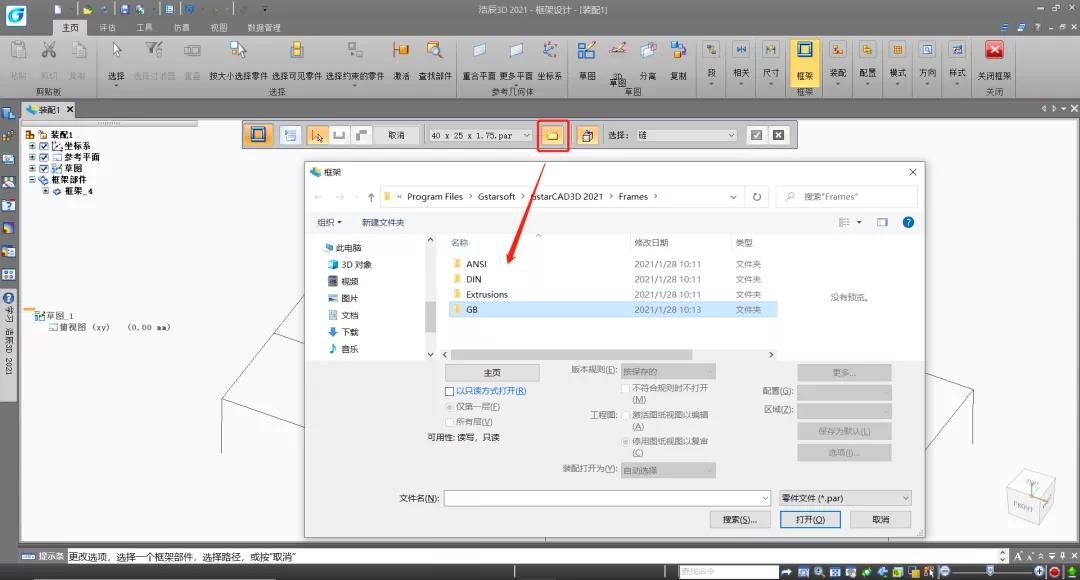Click 新建文件夹 in dialog toolbar

(383, 222)
